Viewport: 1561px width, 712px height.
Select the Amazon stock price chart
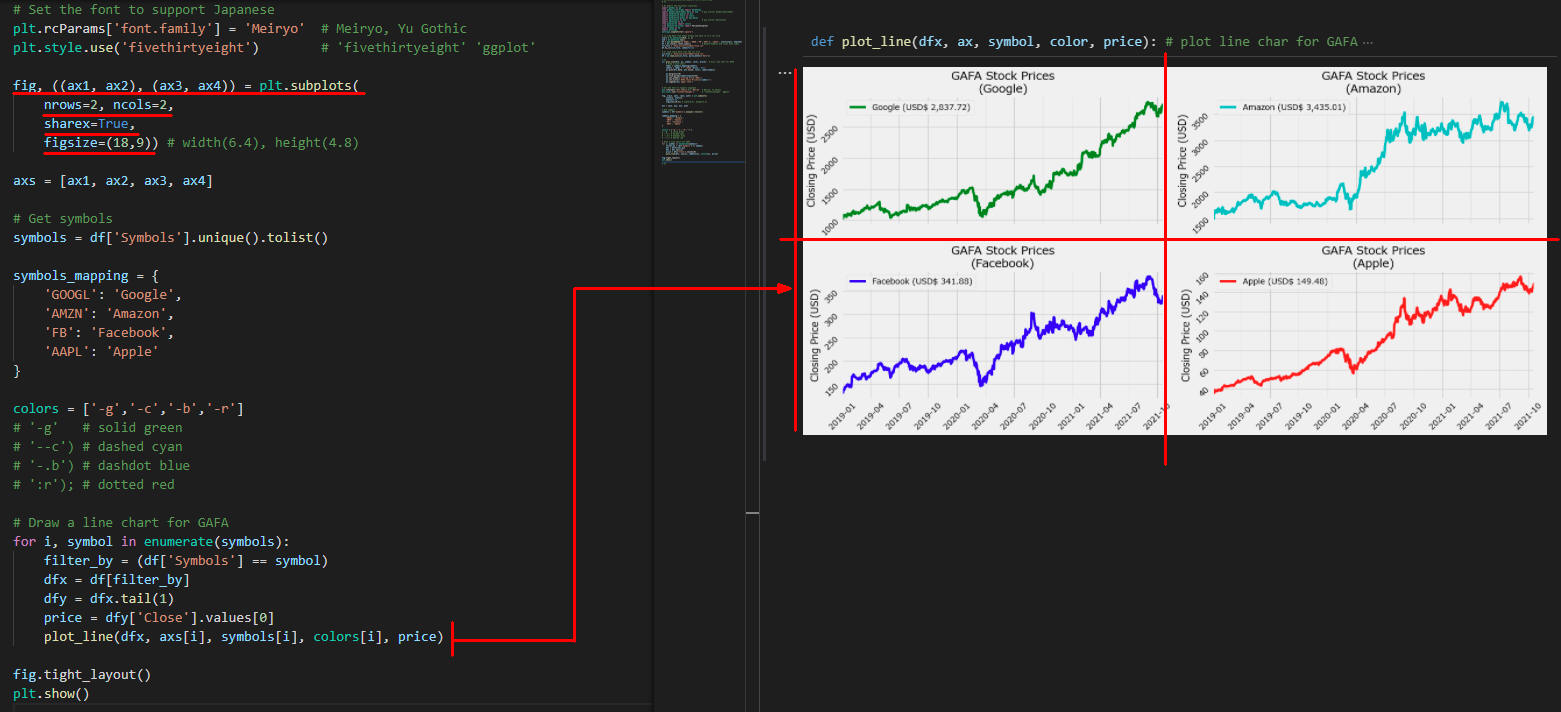coord(1357,152)
